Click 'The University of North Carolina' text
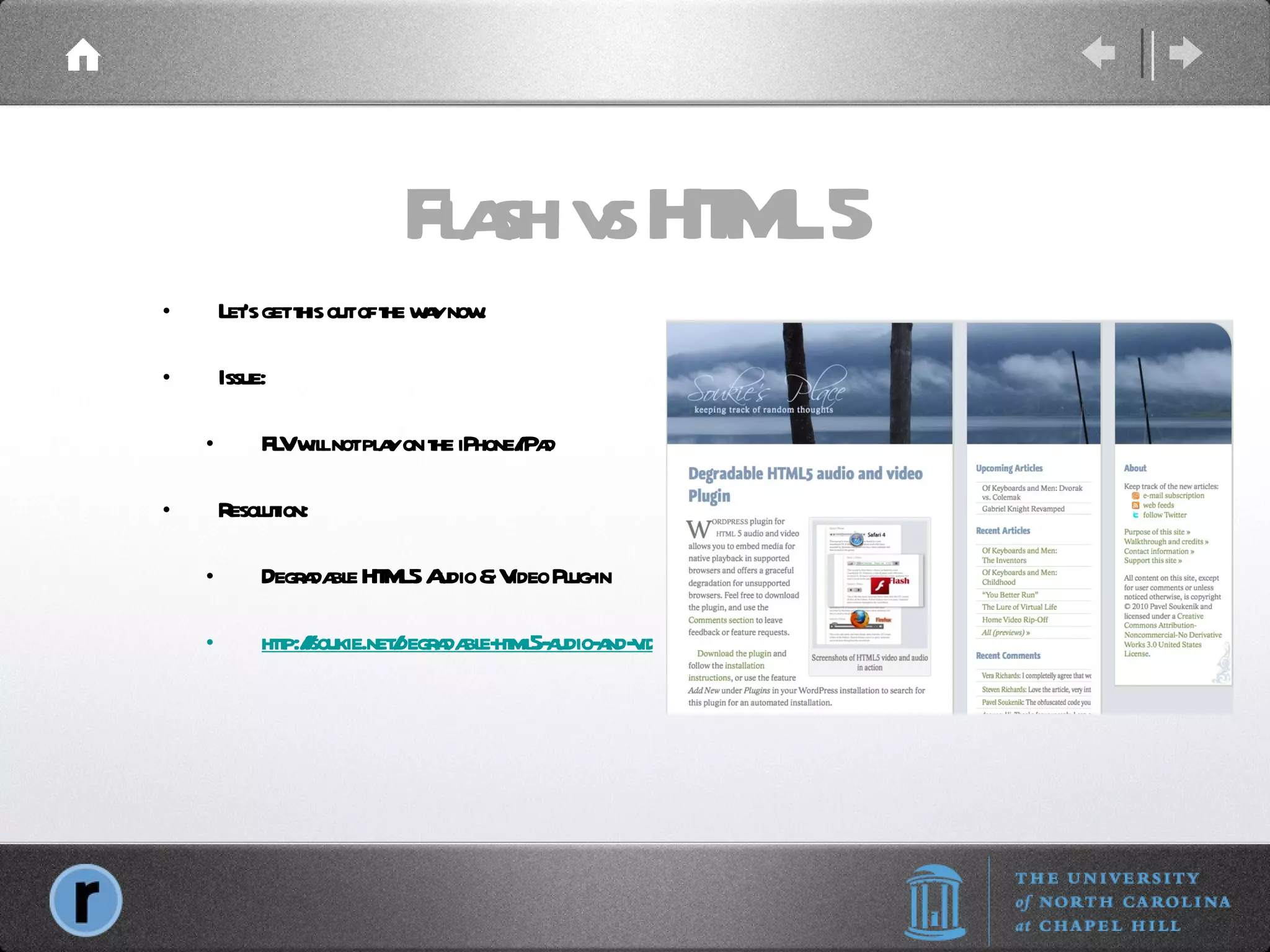 coord(1122,902)
